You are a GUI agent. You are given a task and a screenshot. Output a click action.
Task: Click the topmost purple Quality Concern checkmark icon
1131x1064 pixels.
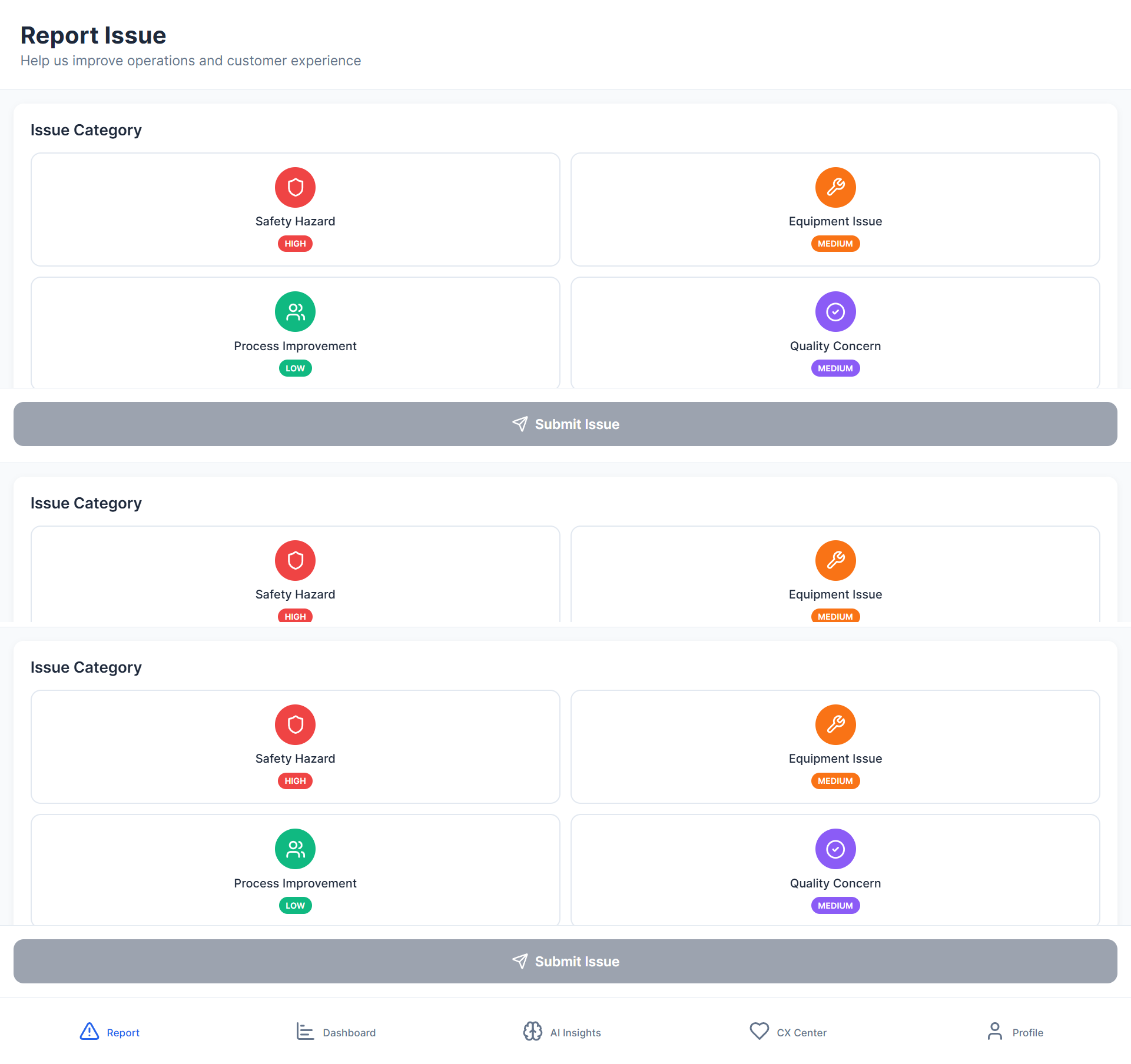click(835, 312)
